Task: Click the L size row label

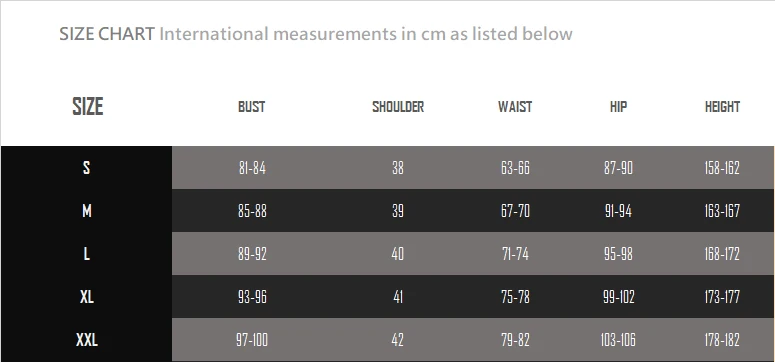Action: pos(86,254)
